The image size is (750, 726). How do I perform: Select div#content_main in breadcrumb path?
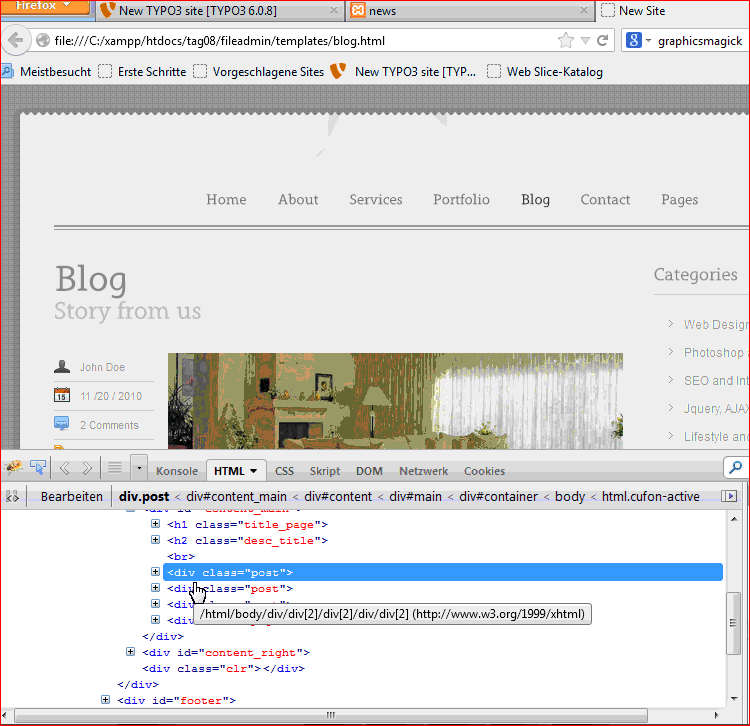236,496
